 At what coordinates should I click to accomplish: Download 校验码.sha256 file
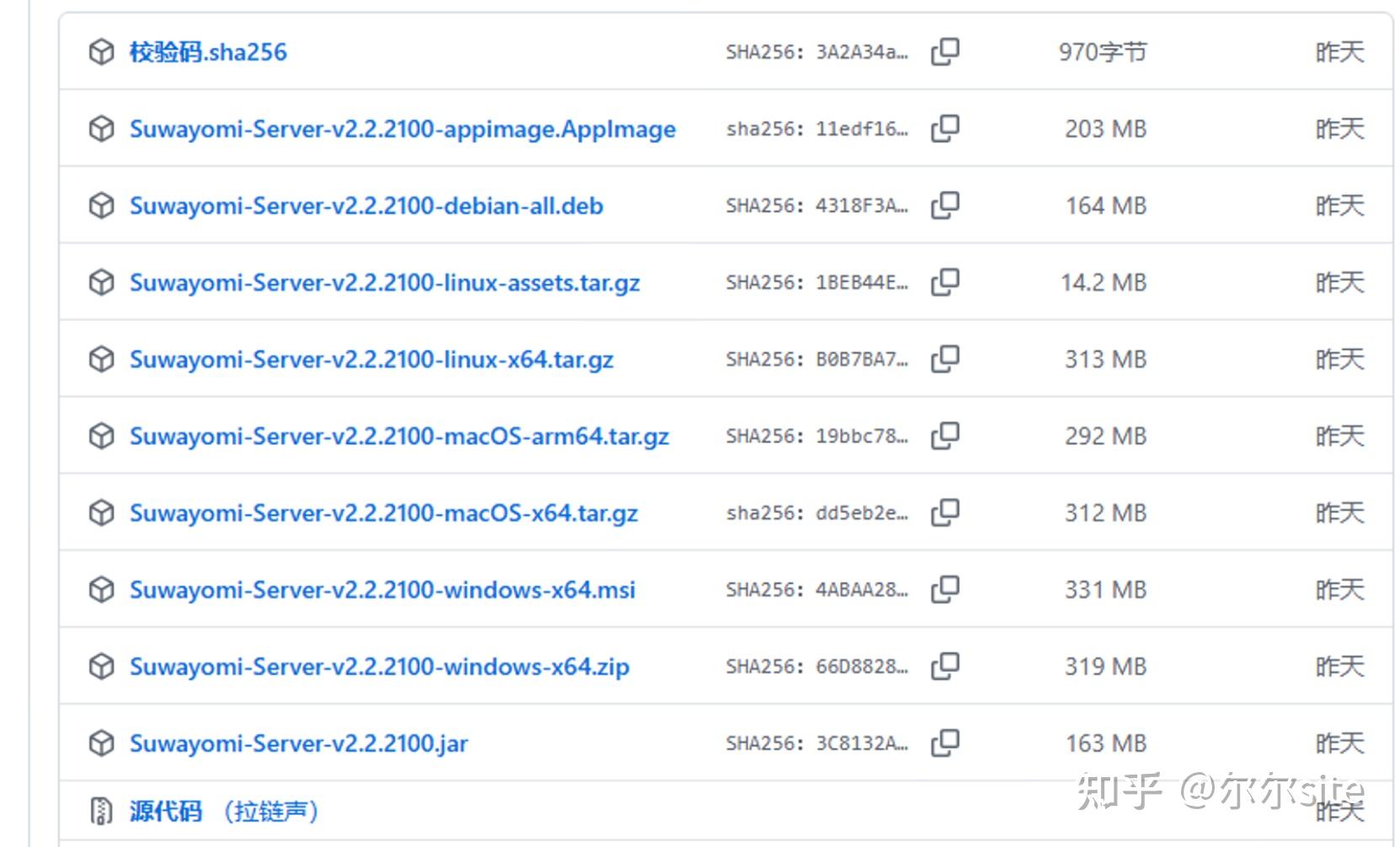pyautogui.click(x=208, y=52)
